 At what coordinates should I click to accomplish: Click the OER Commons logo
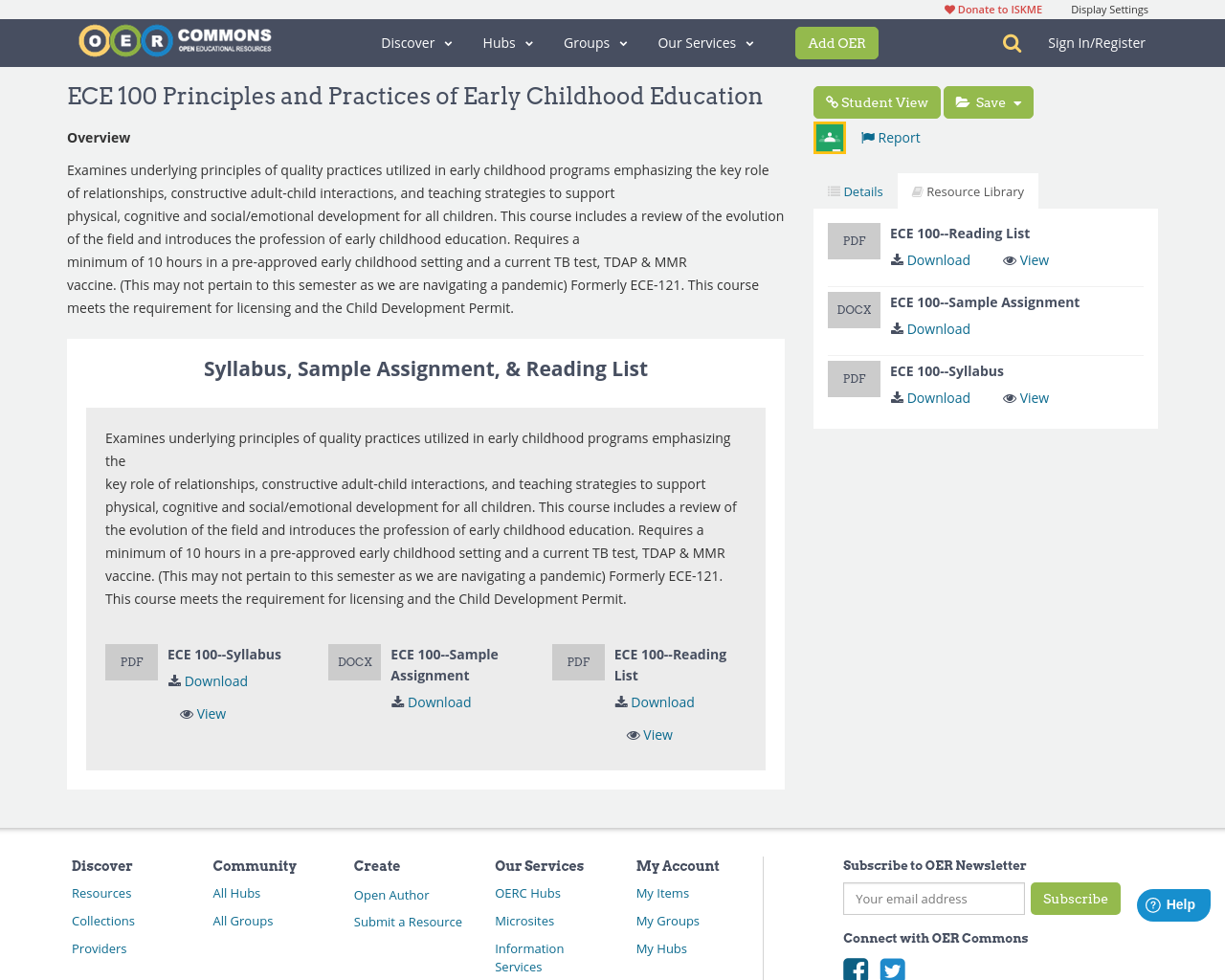tap(175, 41)
